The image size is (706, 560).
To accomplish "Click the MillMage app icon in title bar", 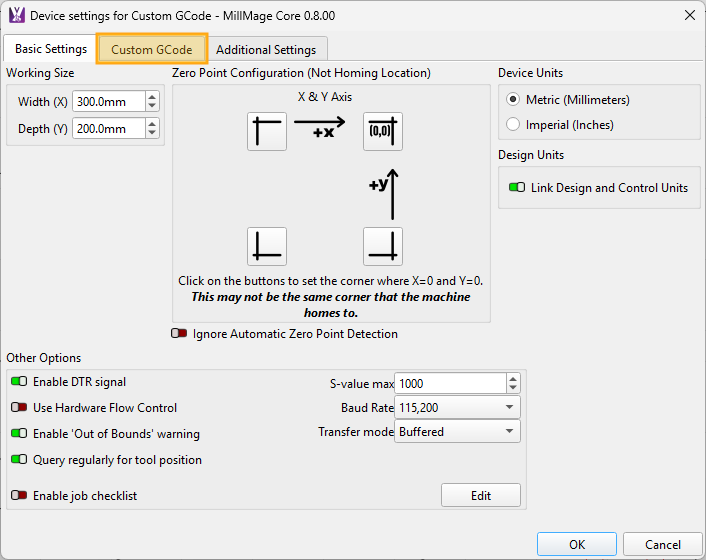I will 15,15.
